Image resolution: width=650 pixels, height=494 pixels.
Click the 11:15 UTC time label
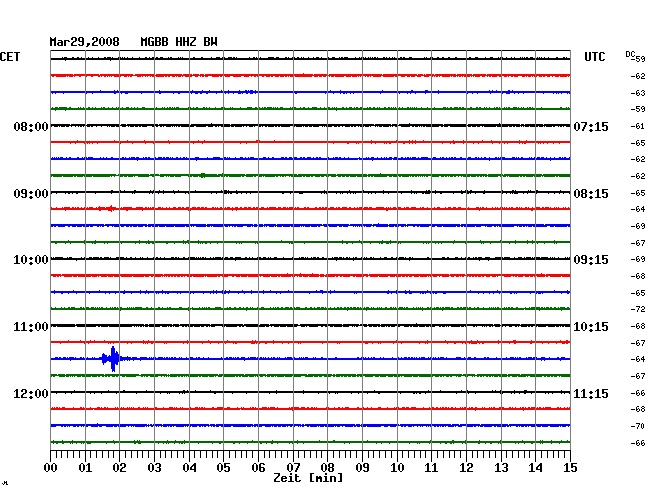pyautogui.click(x=591, y=393)
